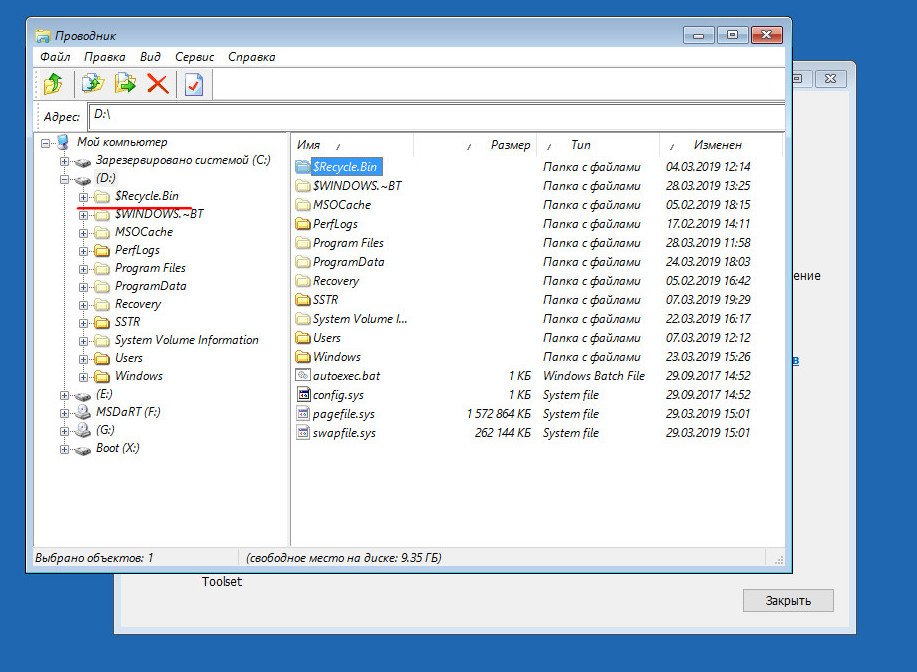The image size is (917, 672).
Task: Expand the MSDaRT (F:) drive node
Action: tap(64, 413)
